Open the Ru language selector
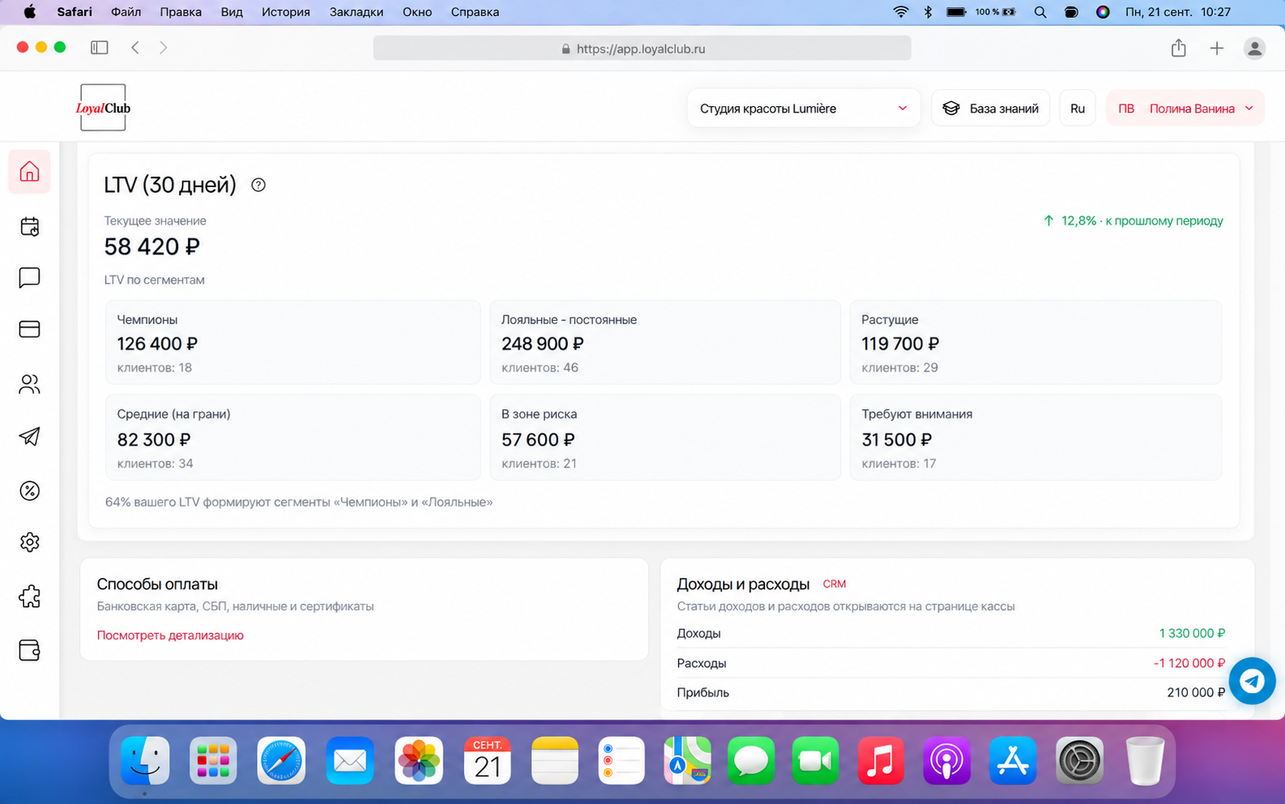This screenshot has height=804, width=1285. tap(1077, 108)
